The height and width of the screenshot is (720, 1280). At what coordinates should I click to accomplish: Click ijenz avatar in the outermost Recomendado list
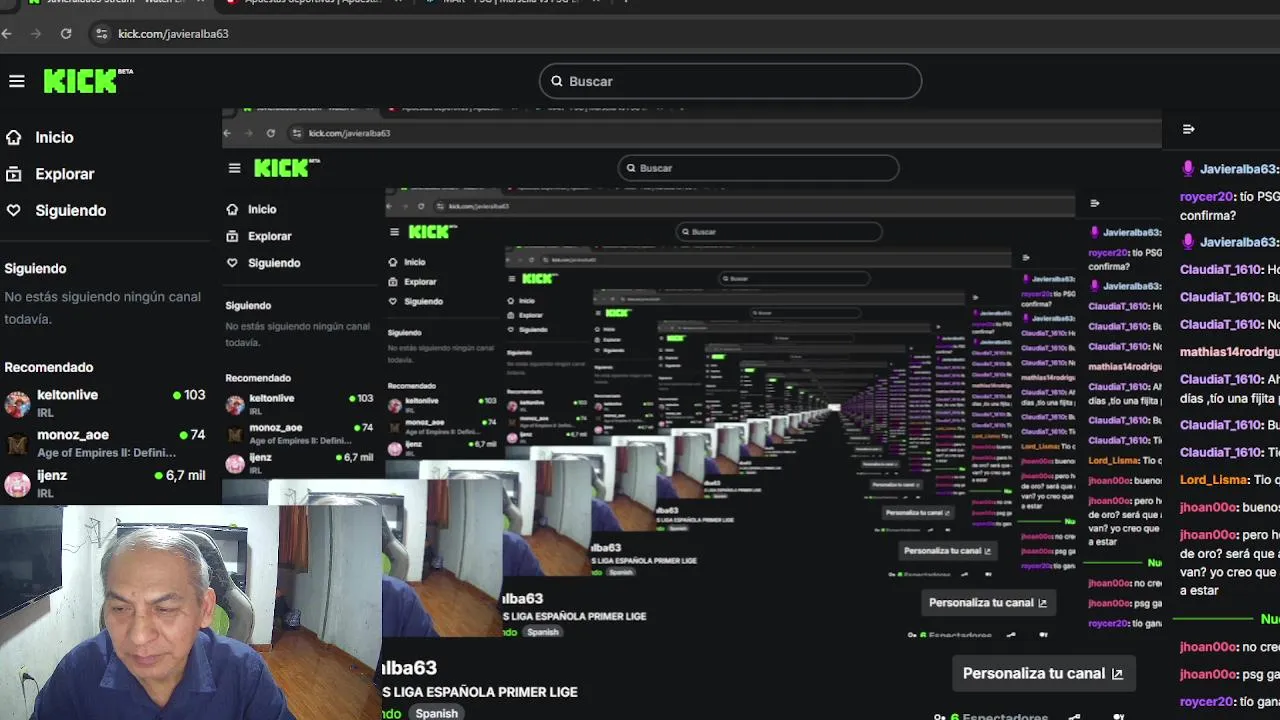[17, 484]
